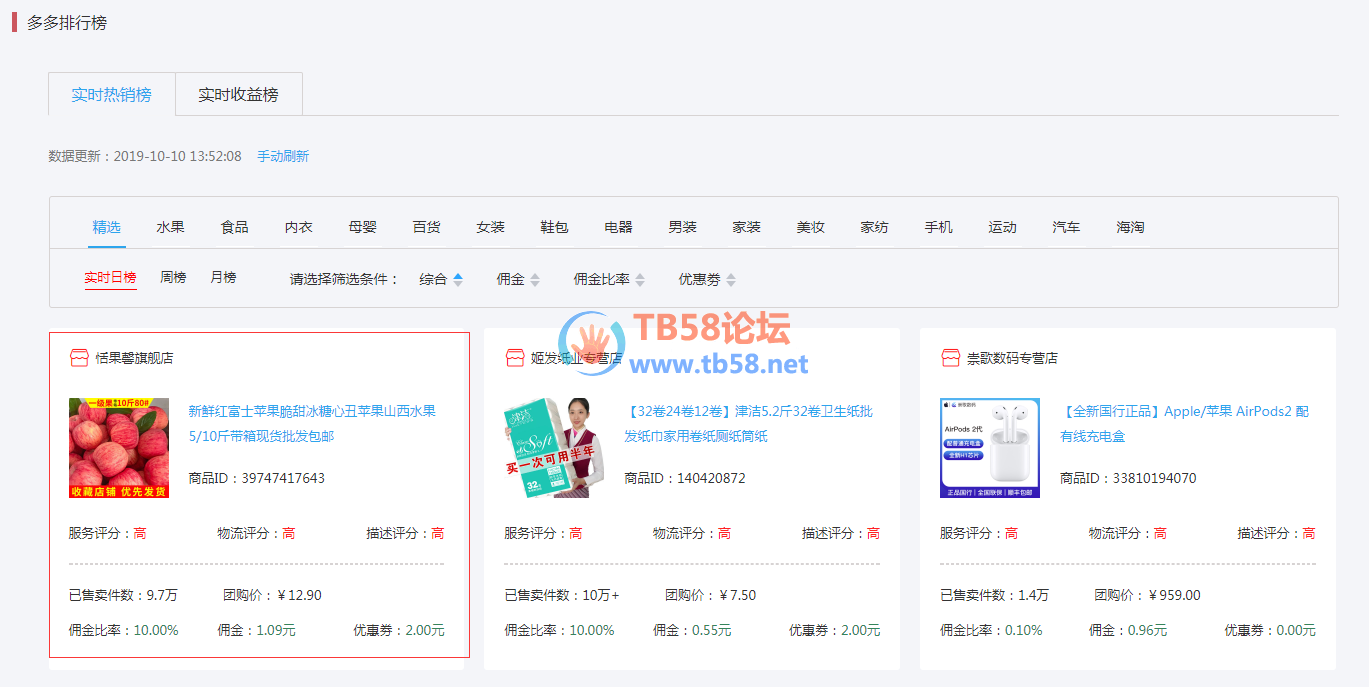The width and height of the screenshot is (1369, 687).
Task: Click the group price ¥7.50
Action: [738, 596]
